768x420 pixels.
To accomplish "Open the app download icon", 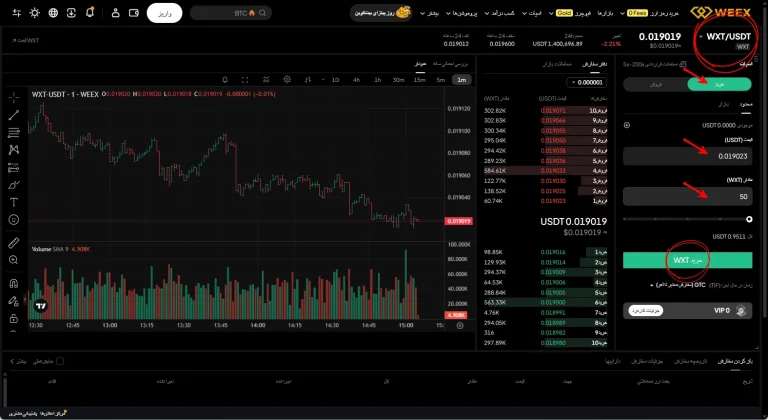I will coord(71,13).
